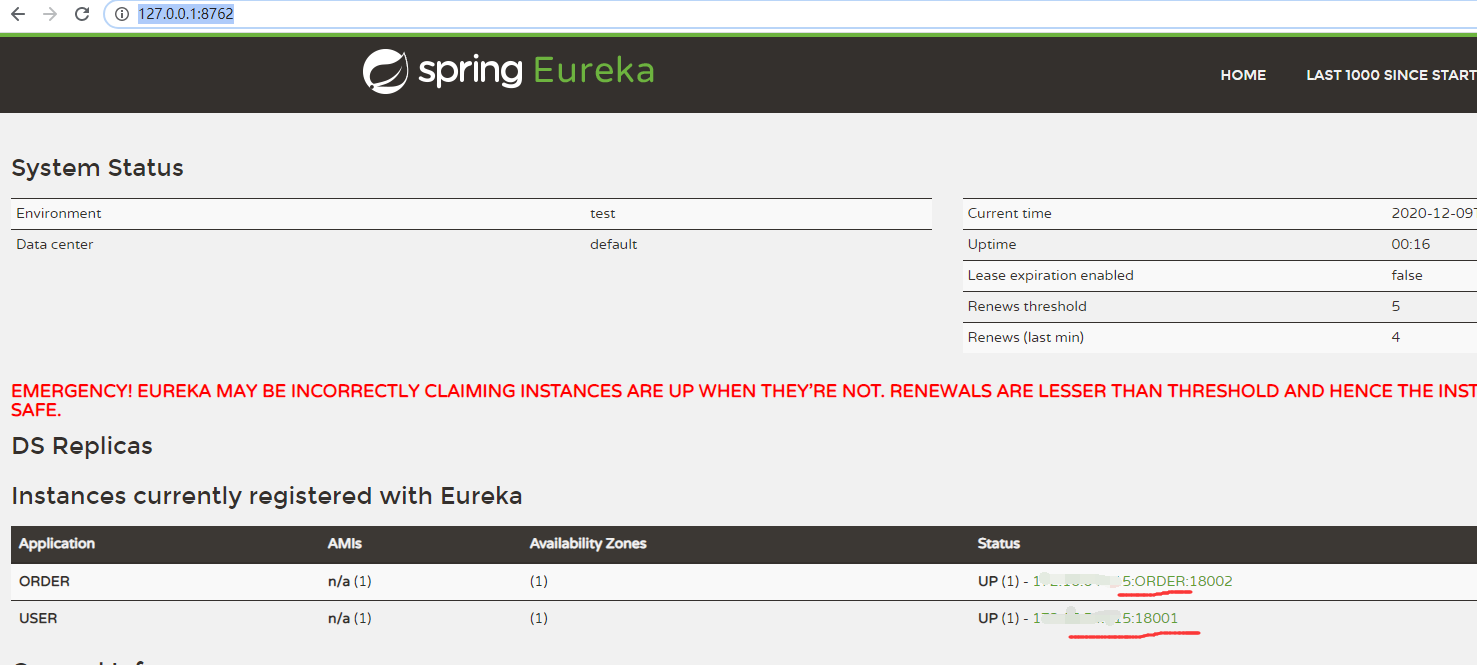Click the Application column header
The image size is (1477, 665).
[x=57, y=543]
